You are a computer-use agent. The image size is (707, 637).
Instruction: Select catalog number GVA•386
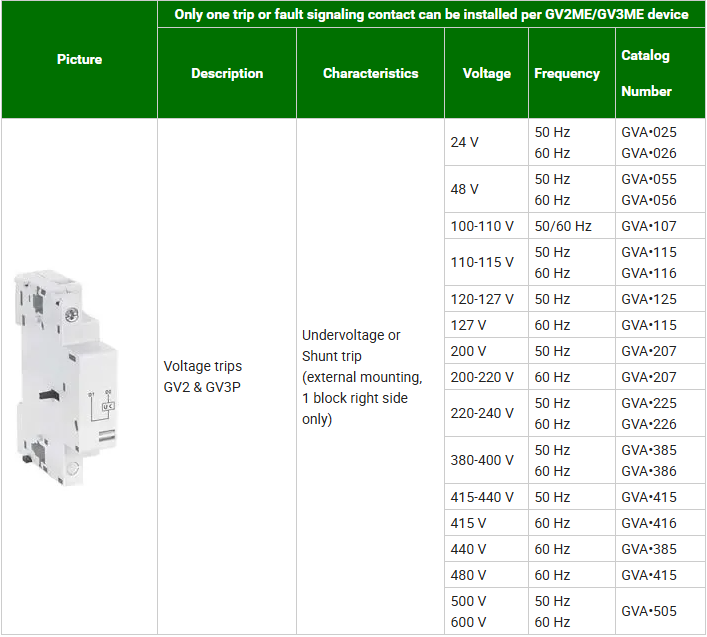[x=648, y=471]
